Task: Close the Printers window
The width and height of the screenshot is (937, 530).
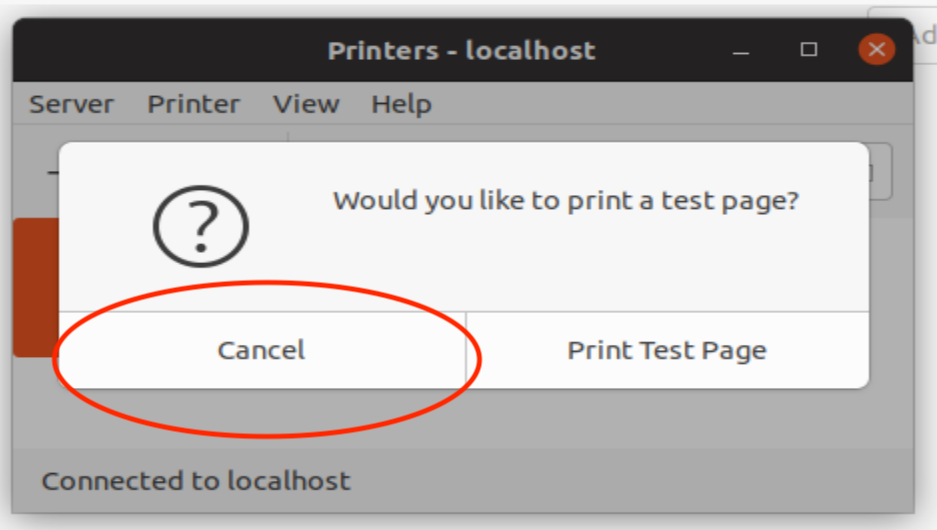Action: point(876,50)
